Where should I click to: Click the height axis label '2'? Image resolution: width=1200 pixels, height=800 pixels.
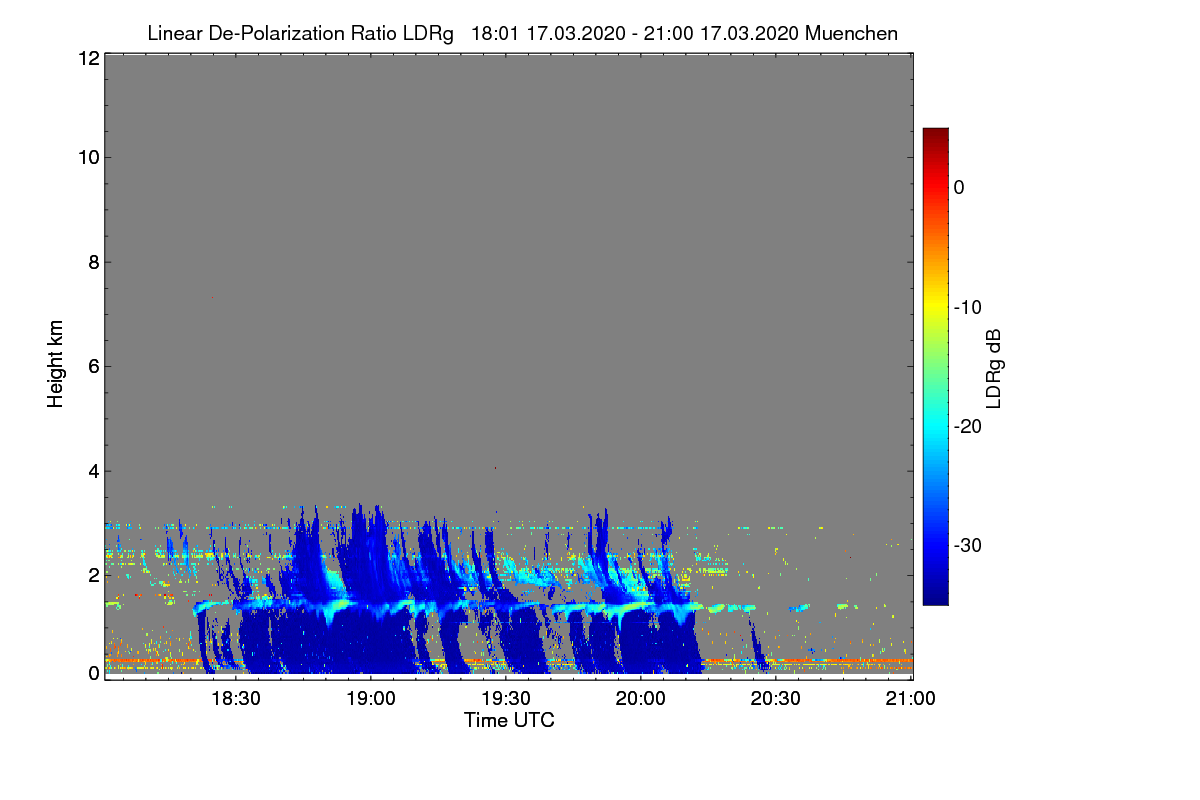click(93, 574)
